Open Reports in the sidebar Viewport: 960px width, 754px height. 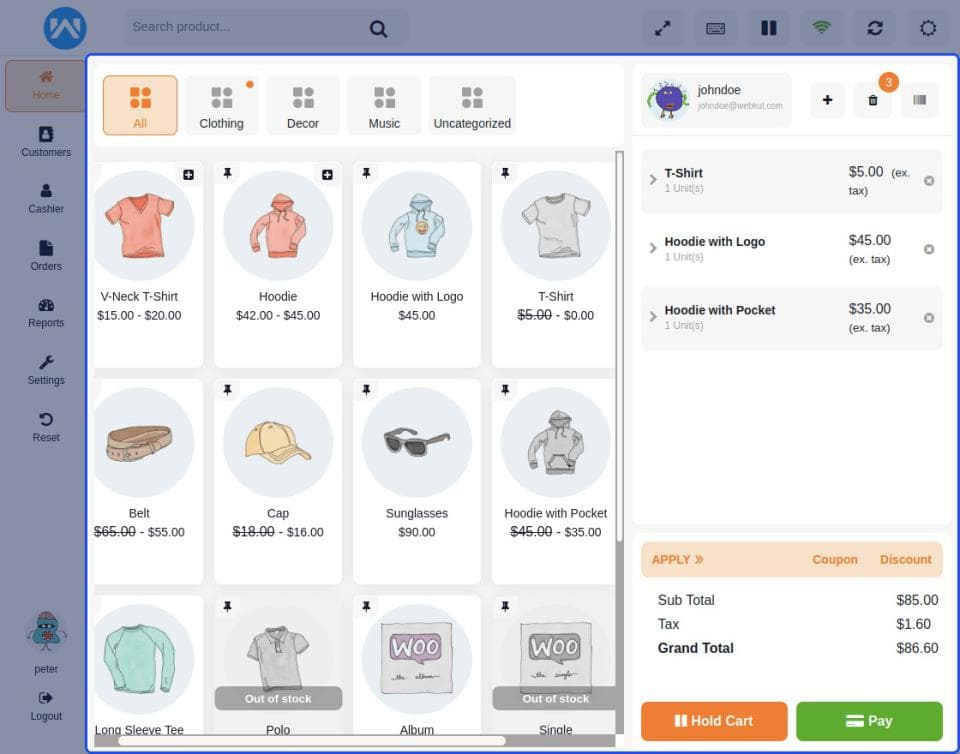(x=46, y=313)
